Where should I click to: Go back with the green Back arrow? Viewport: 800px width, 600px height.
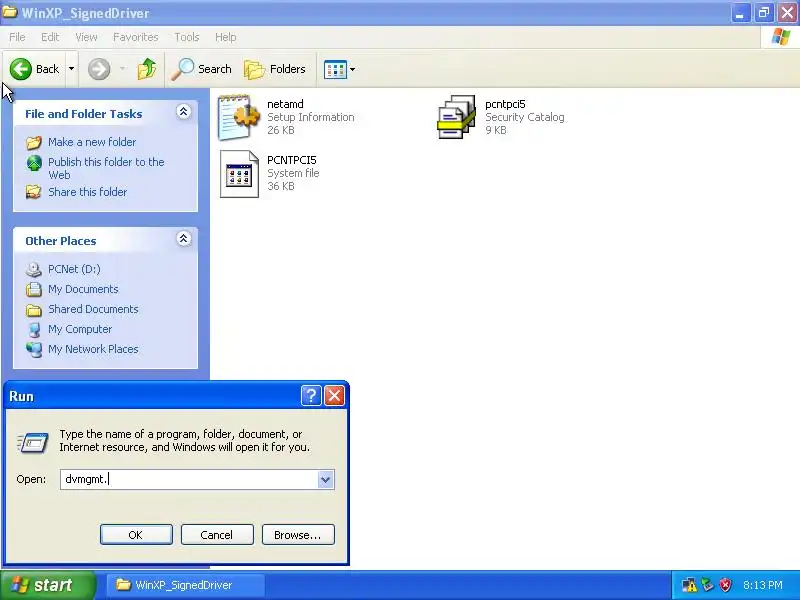pyautogui.click(x=34, y=69)
